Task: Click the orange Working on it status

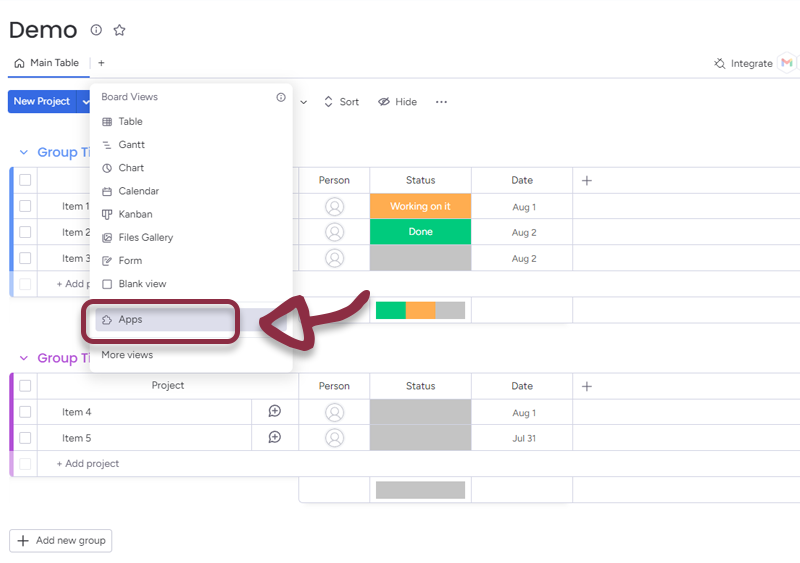Action: click(420, 206)
